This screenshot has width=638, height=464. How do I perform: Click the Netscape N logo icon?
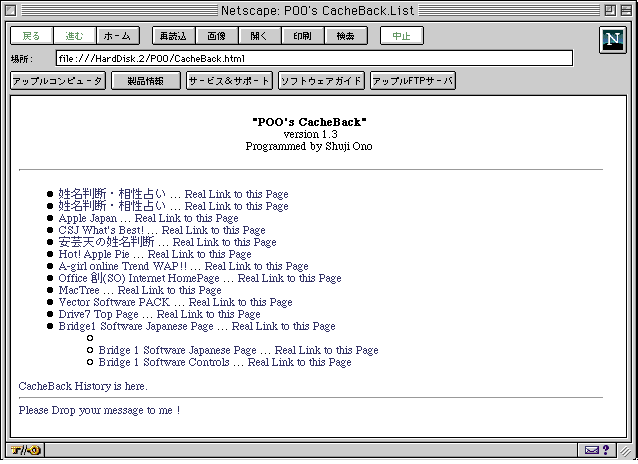(612, 40)
